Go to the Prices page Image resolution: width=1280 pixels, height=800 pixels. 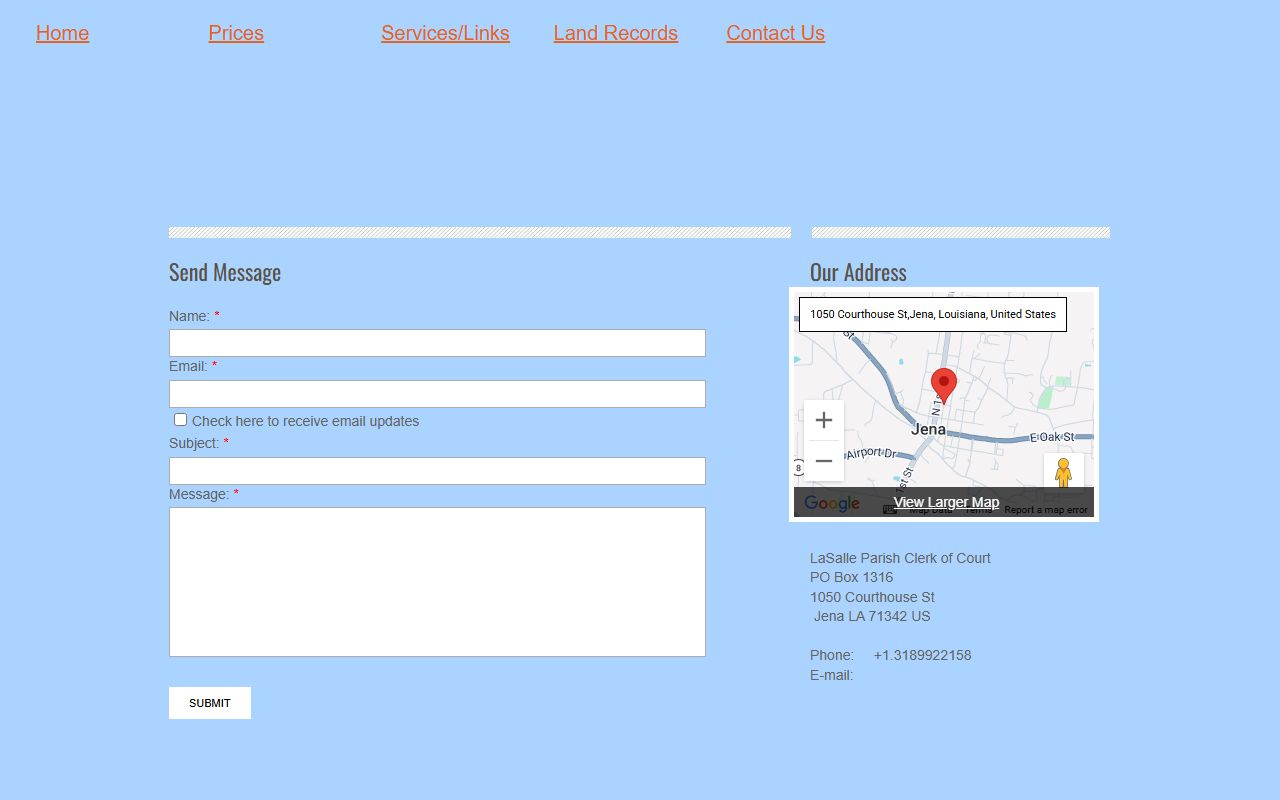(236, 33)
